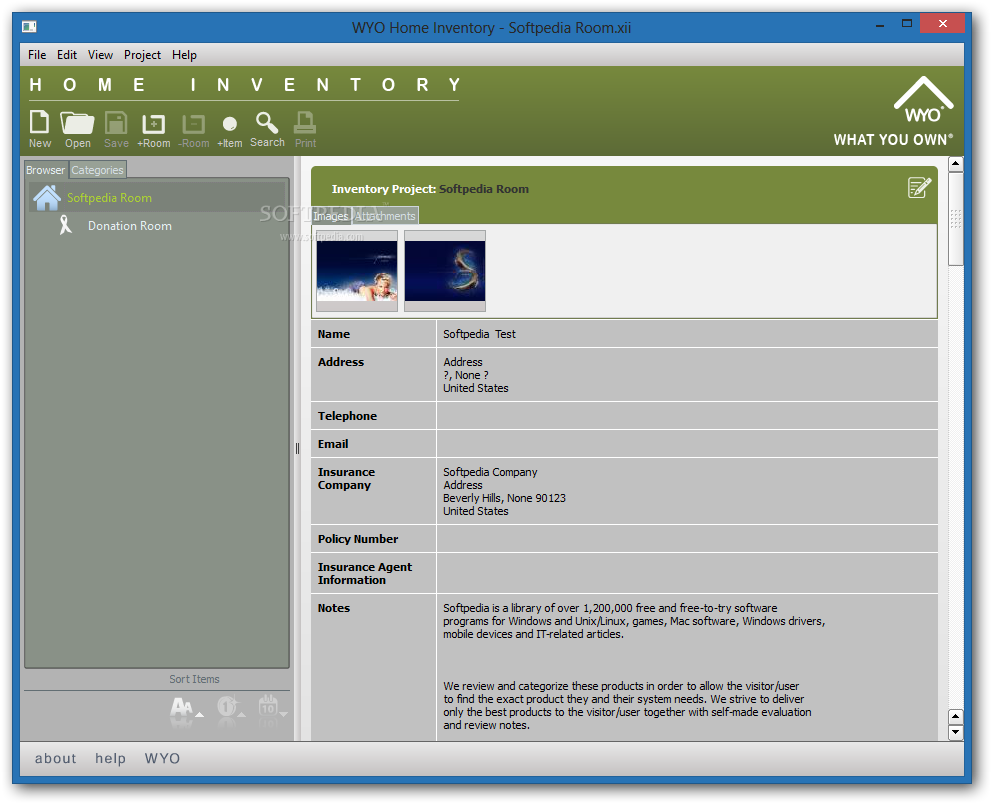Viewport: 992px width, 804px height.
Task: Click the help link in footer
Action: (110, 758)
